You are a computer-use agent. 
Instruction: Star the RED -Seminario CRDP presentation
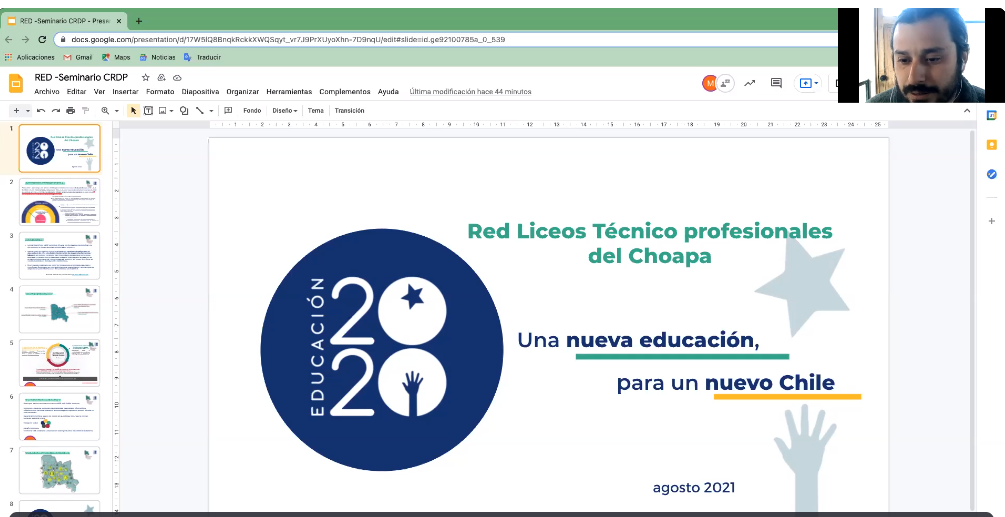pyautogui.click(x=146, y=77)
